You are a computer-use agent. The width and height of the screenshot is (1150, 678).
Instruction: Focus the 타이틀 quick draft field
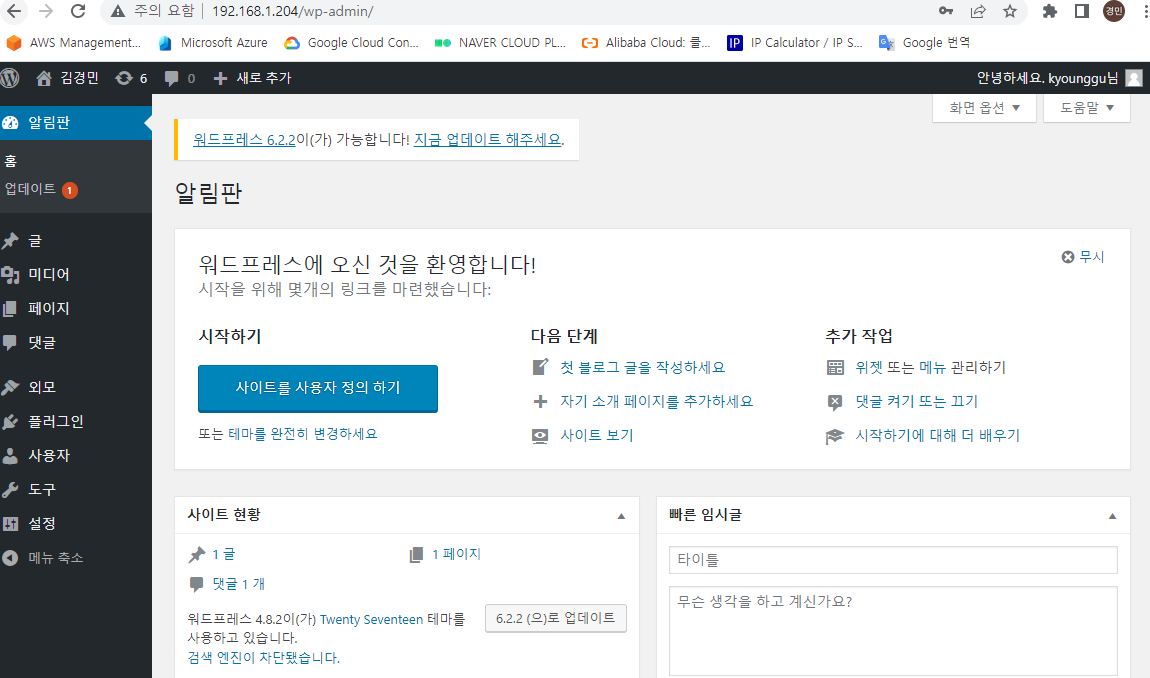click(893, 560)
